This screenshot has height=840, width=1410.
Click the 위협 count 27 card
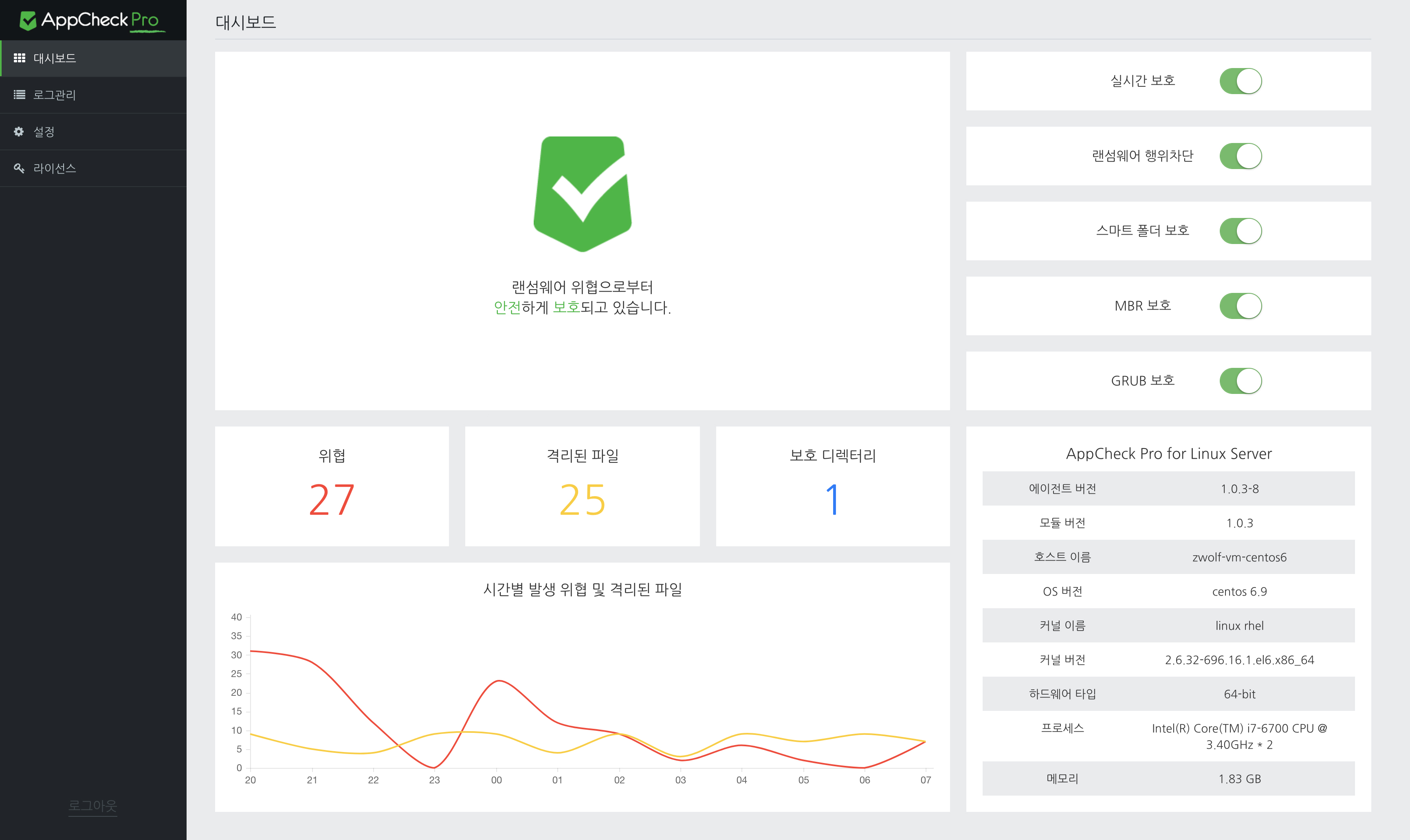pyautogui.click(x=332, y=499)
